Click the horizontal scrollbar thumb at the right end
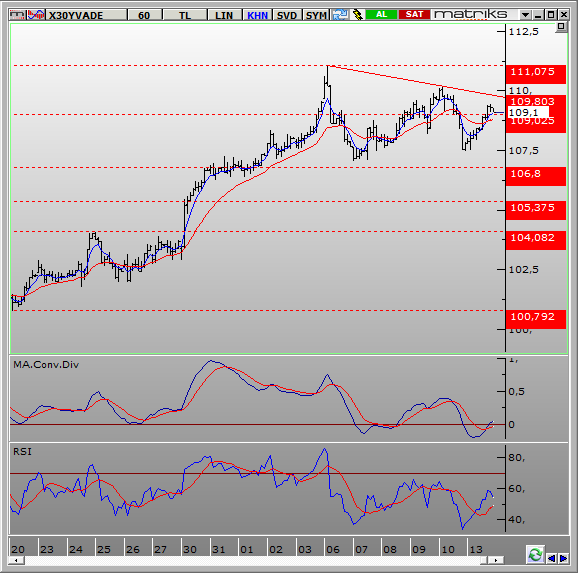 click(484, 560)
